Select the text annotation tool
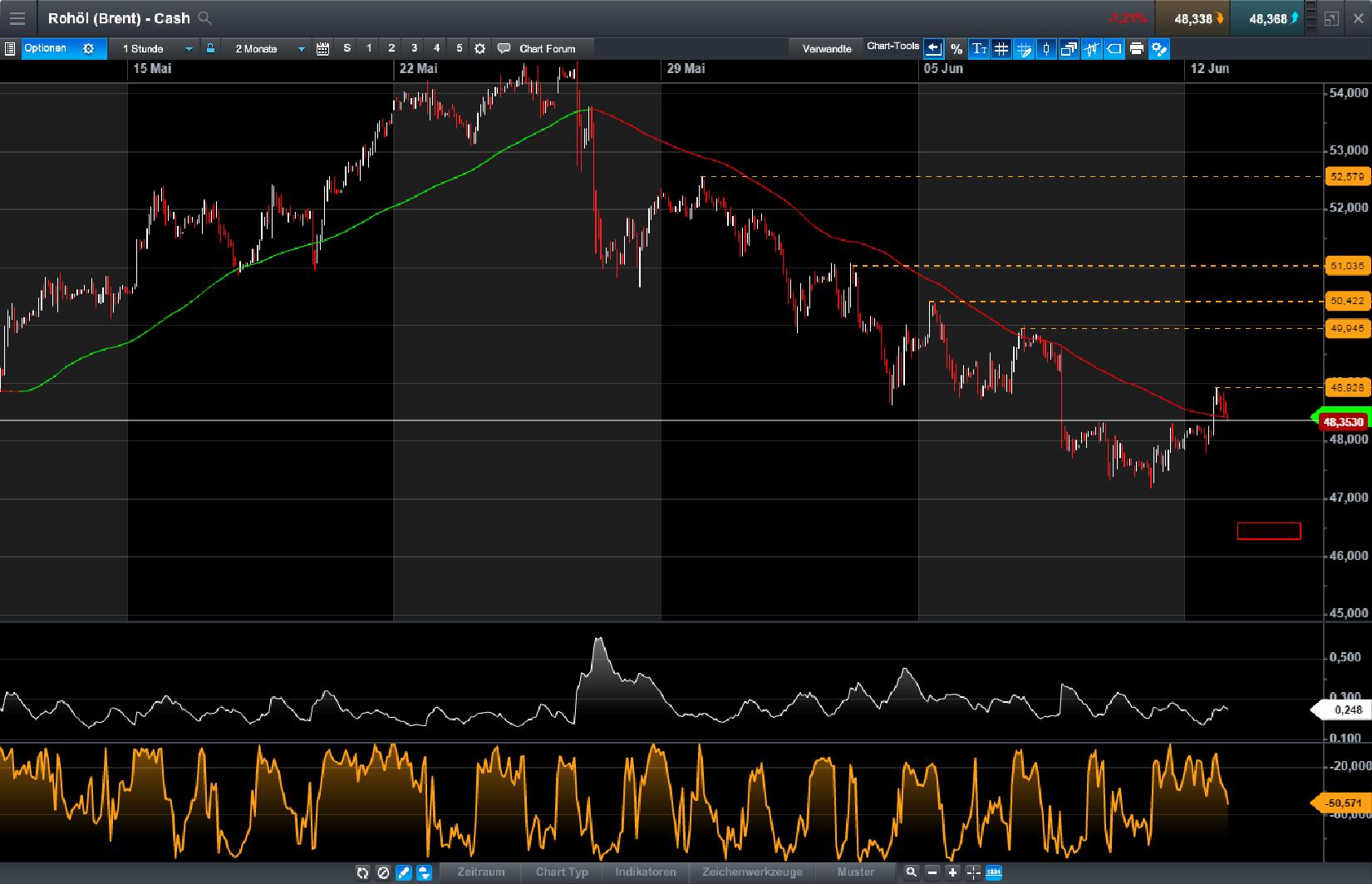This screenshot has width=1372, height=884. 979,48
